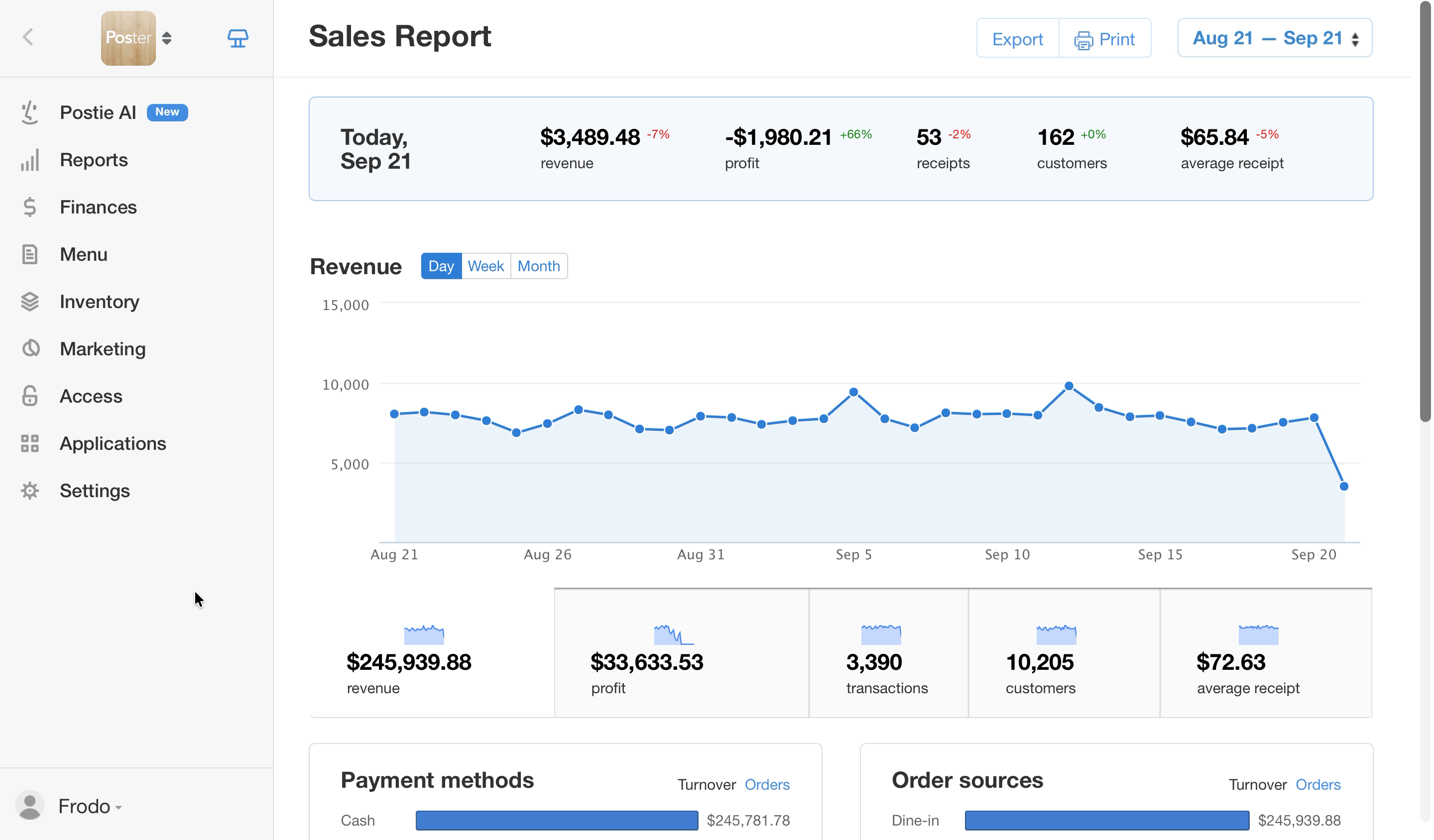The width and height of the screenshot is (1434, 840).
Task: Open the POS terminal storefront icon
Action: click(x=238, y=38)
